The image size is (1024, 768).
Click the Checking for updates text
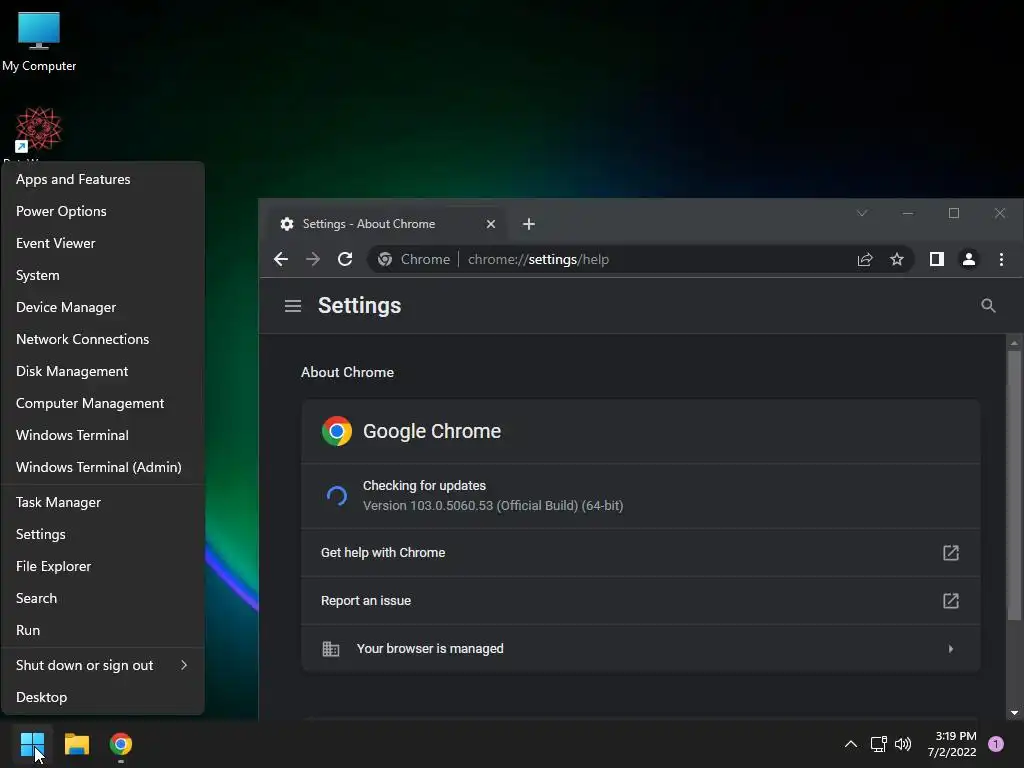click(x=424, y=486)
